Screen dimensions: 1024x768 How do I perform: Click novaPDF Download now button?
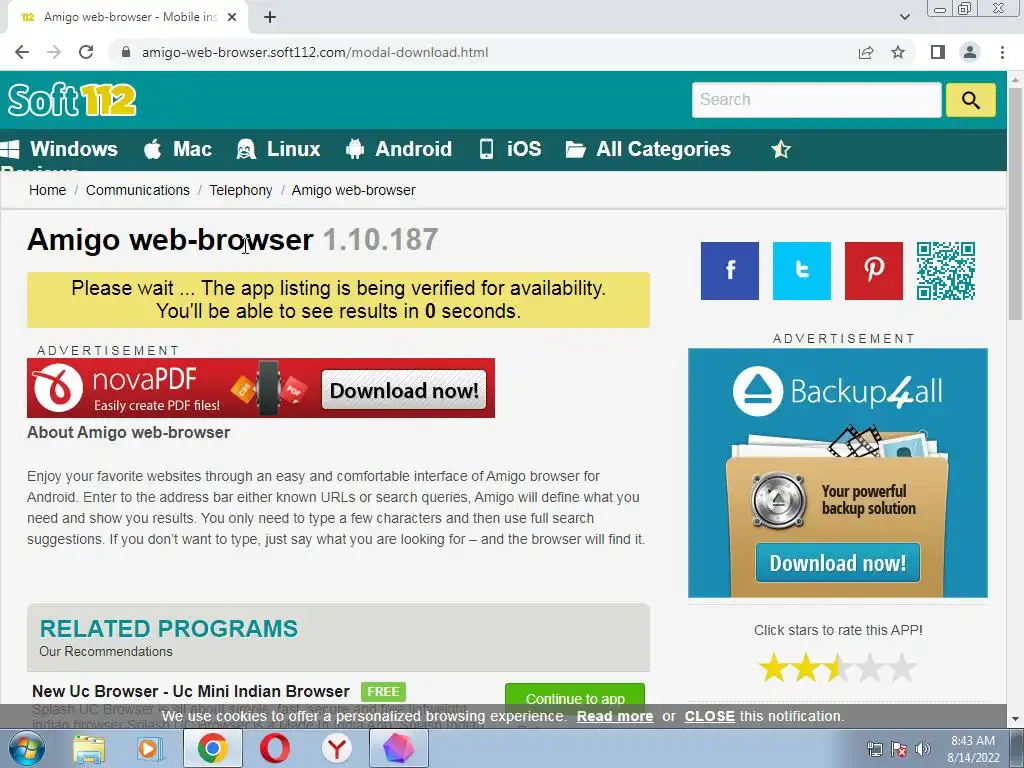click(x=404, y=390)
